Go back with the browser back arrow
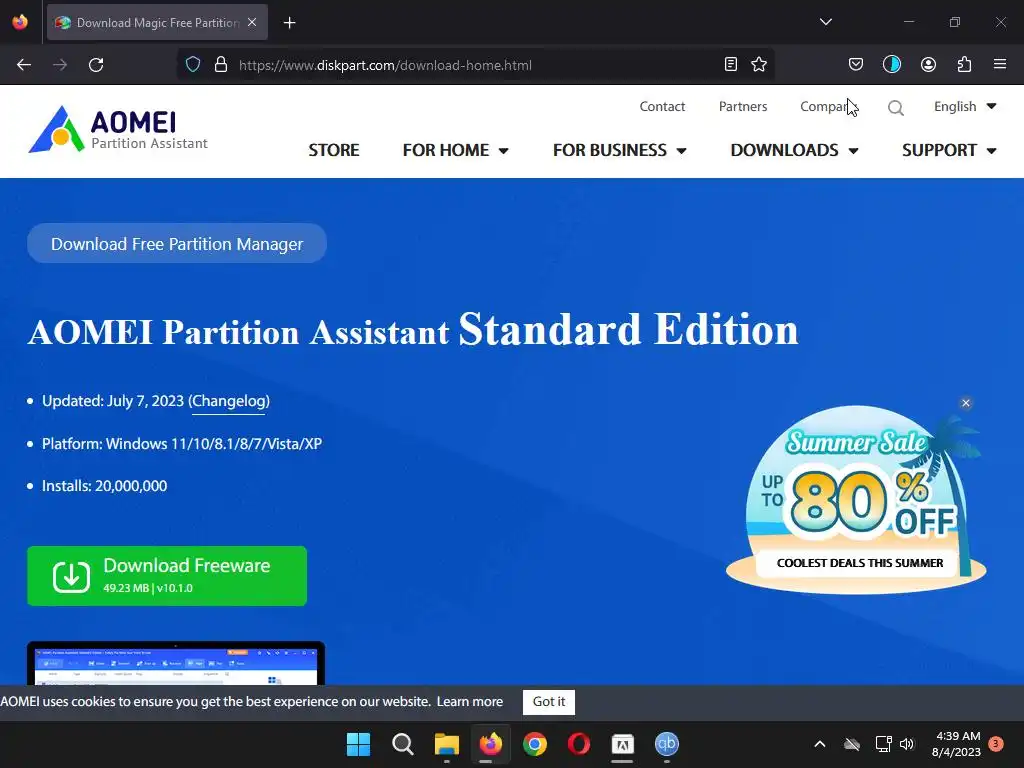The image size is (1024, 768). [24, 65]
